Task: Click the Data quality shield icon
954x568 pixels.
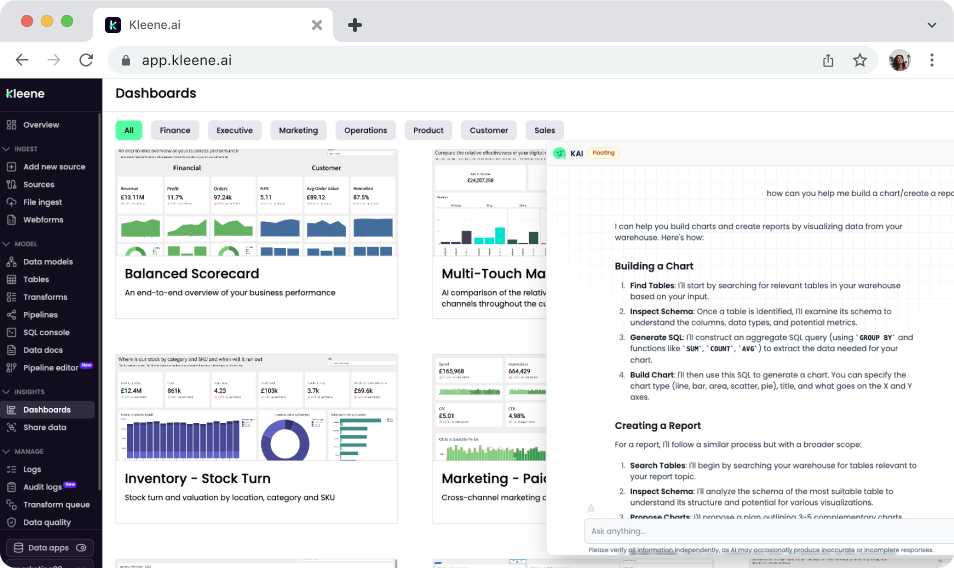Action: tap(11, 522)
